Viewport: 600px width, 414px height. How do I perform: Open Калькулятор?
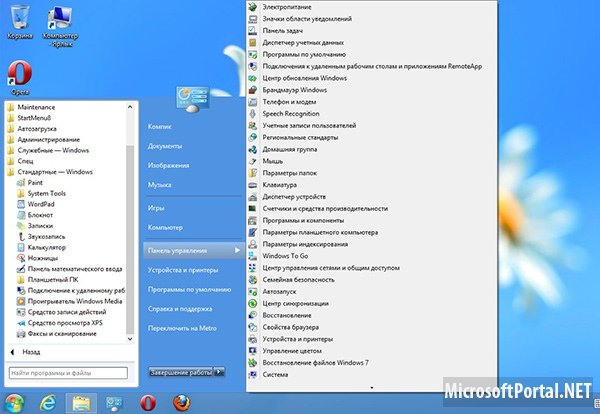(41, 247)
